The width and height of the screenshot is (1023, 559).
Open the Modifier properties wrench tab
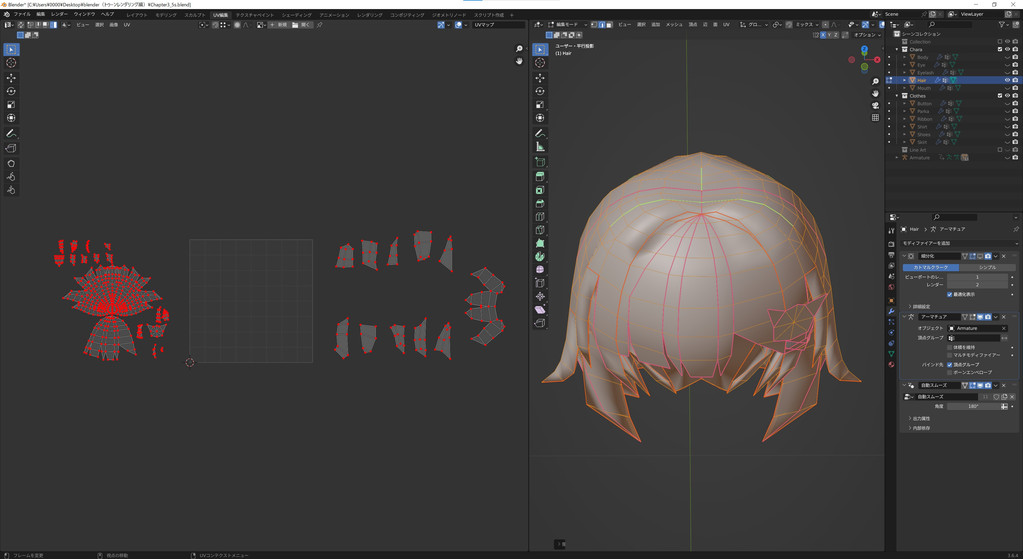click(891, 311)
